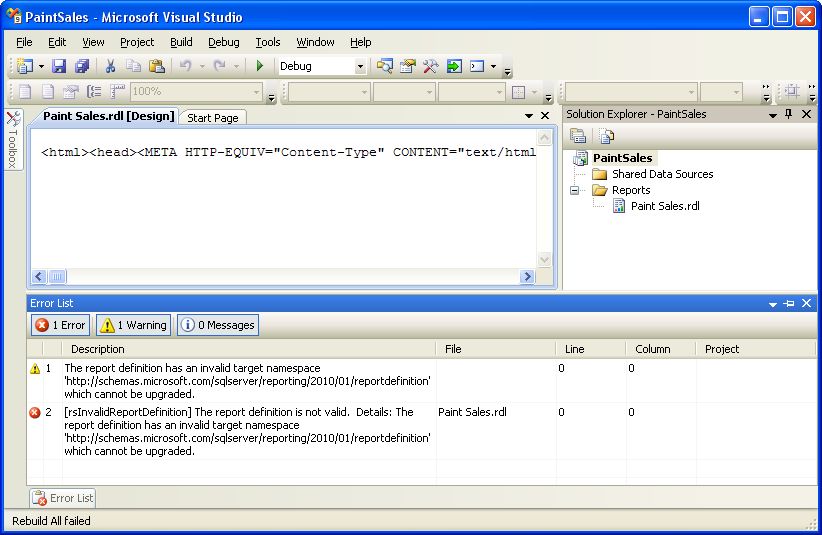The height and width of the screenshot is (535, 822).
Task: Open the Command Window icon dropdown arrow
Action: pyautogui.click(x=493, y=66)
